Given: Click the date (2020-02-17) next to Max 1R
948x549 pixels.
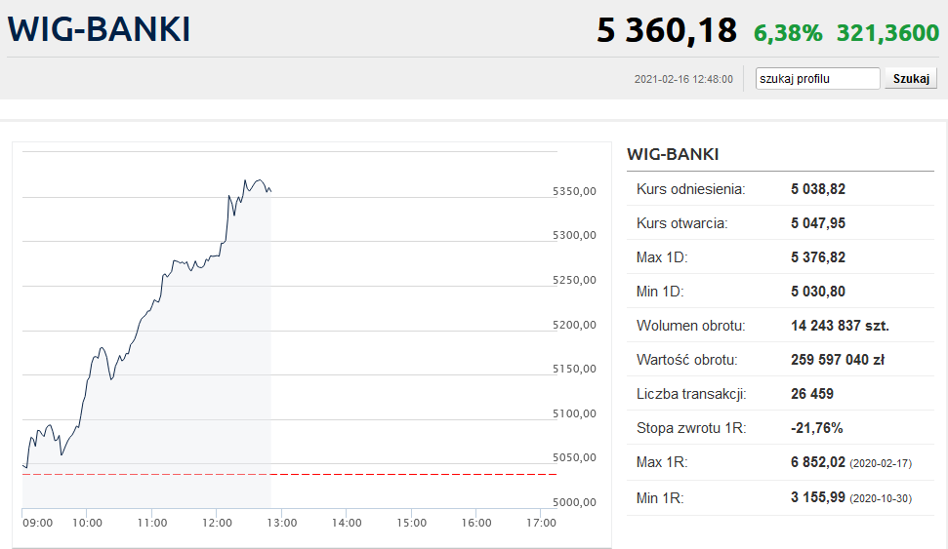Looking at the screenshot, I should 880,464.
